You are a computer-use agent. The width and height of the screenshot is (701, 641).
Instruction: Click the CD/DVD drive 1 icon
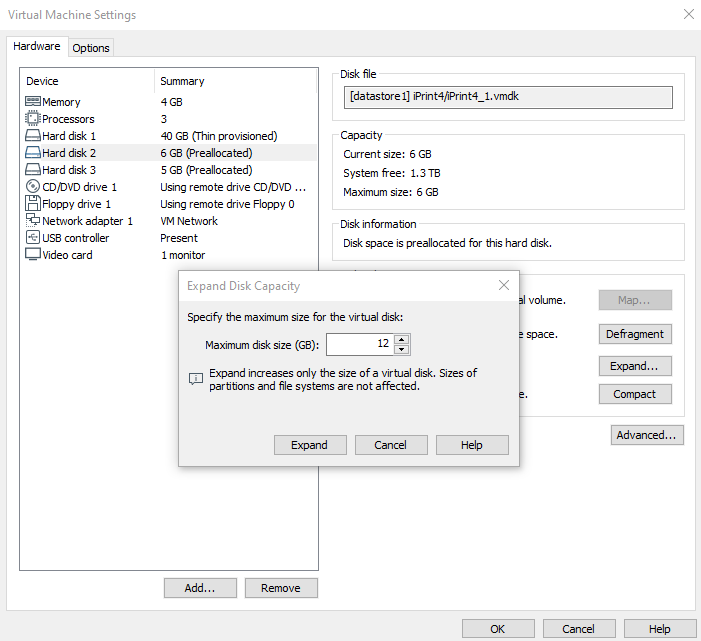click(x=33, y=187)
